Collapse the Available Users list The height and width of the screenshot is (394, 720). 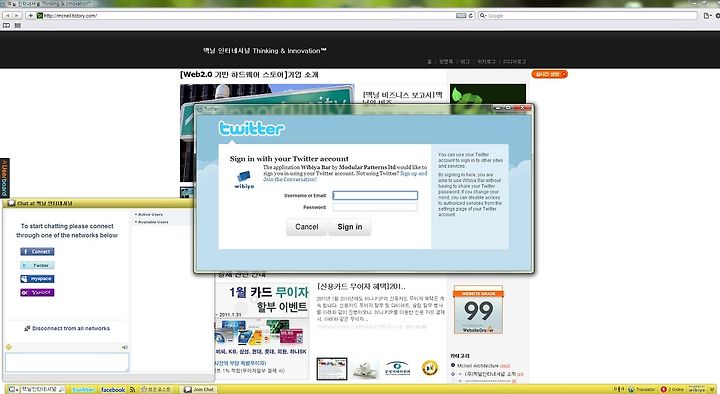coord(152,222)
